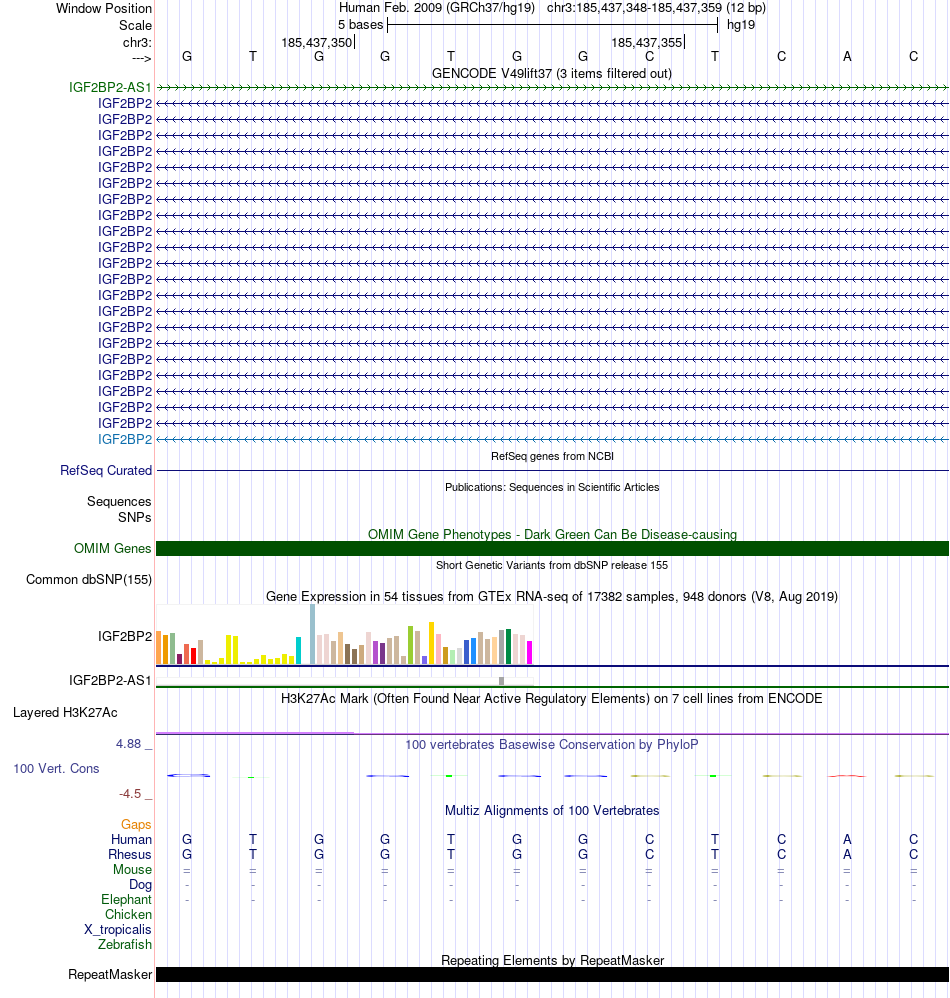Click the small gray IGF2BP2-AS1 expression bar
The width and height of the screenshot is (950, 998).
point(501,681)
